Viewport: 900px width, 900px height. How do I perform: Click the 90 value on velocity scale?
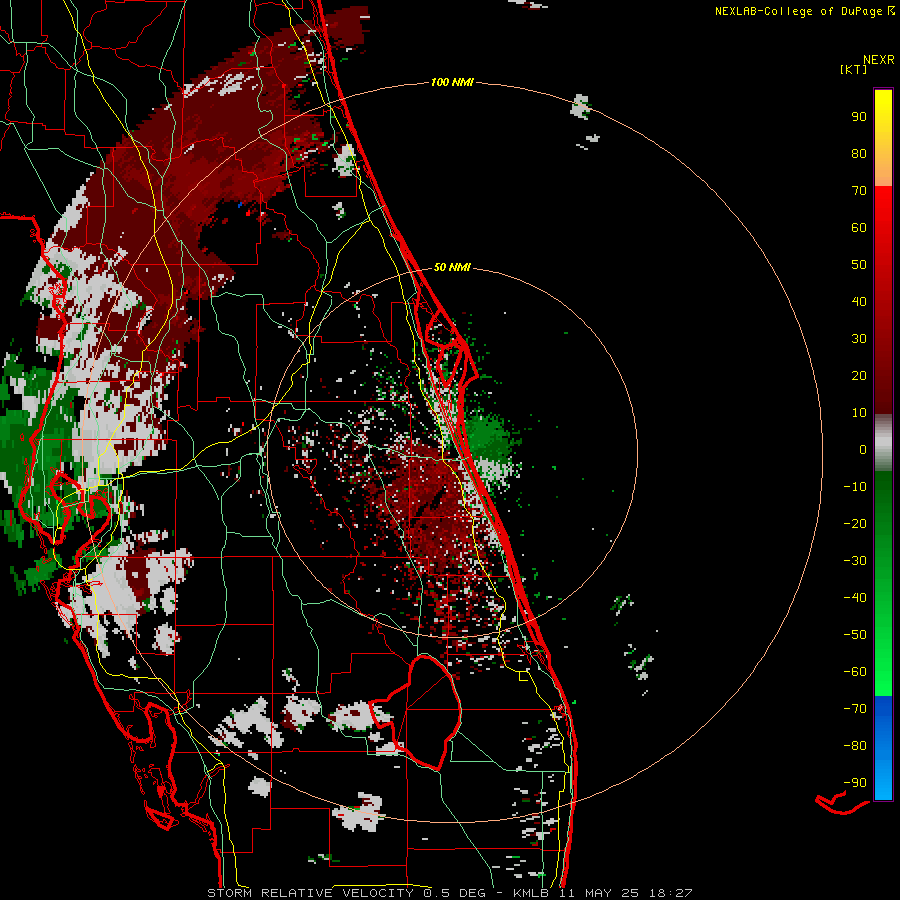pyautogui.click(x=859, y=117)
